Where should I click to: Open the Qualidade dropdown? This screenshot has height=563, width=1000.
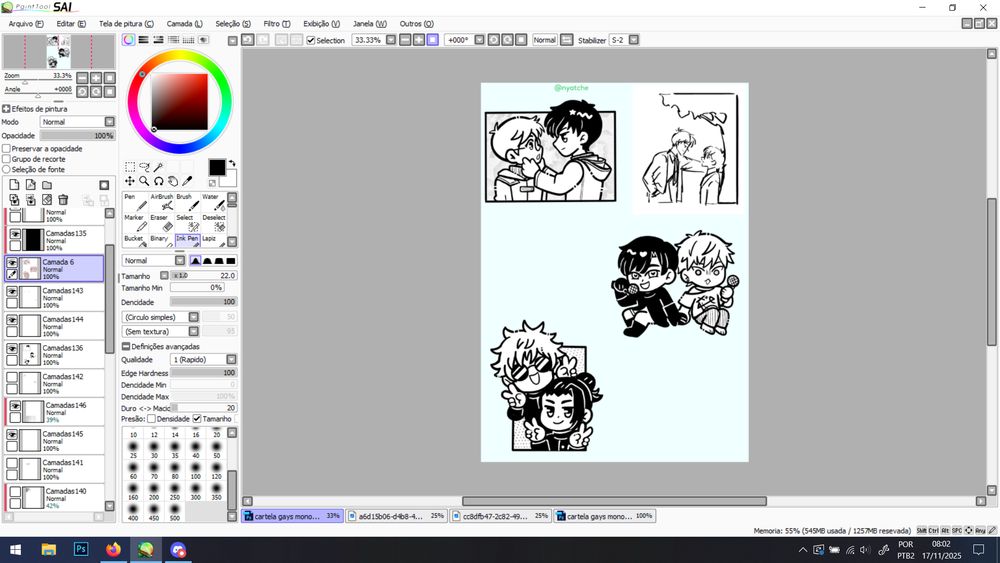[x=232, y=360]
